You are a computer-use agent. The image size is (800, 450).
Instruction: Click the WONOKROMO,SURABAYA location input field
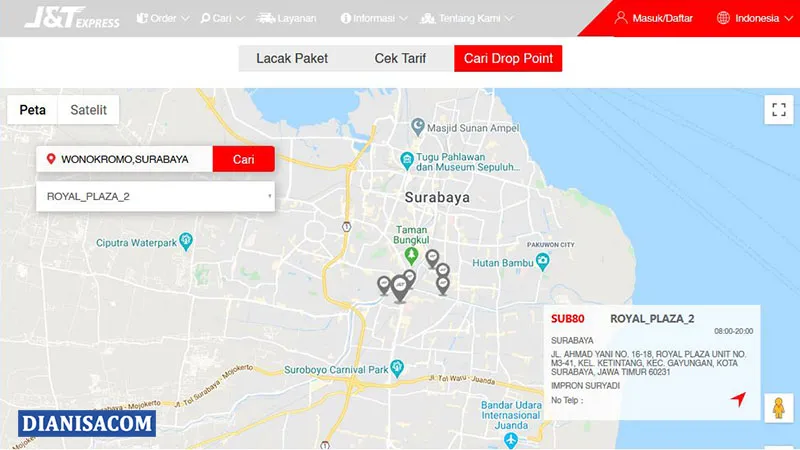tap(124, 159)
